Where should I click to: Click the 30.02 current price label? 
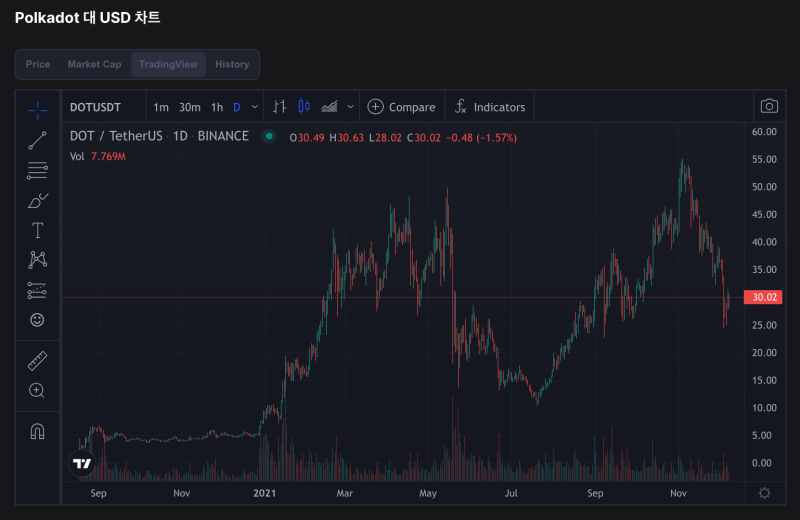pos(763,297)
